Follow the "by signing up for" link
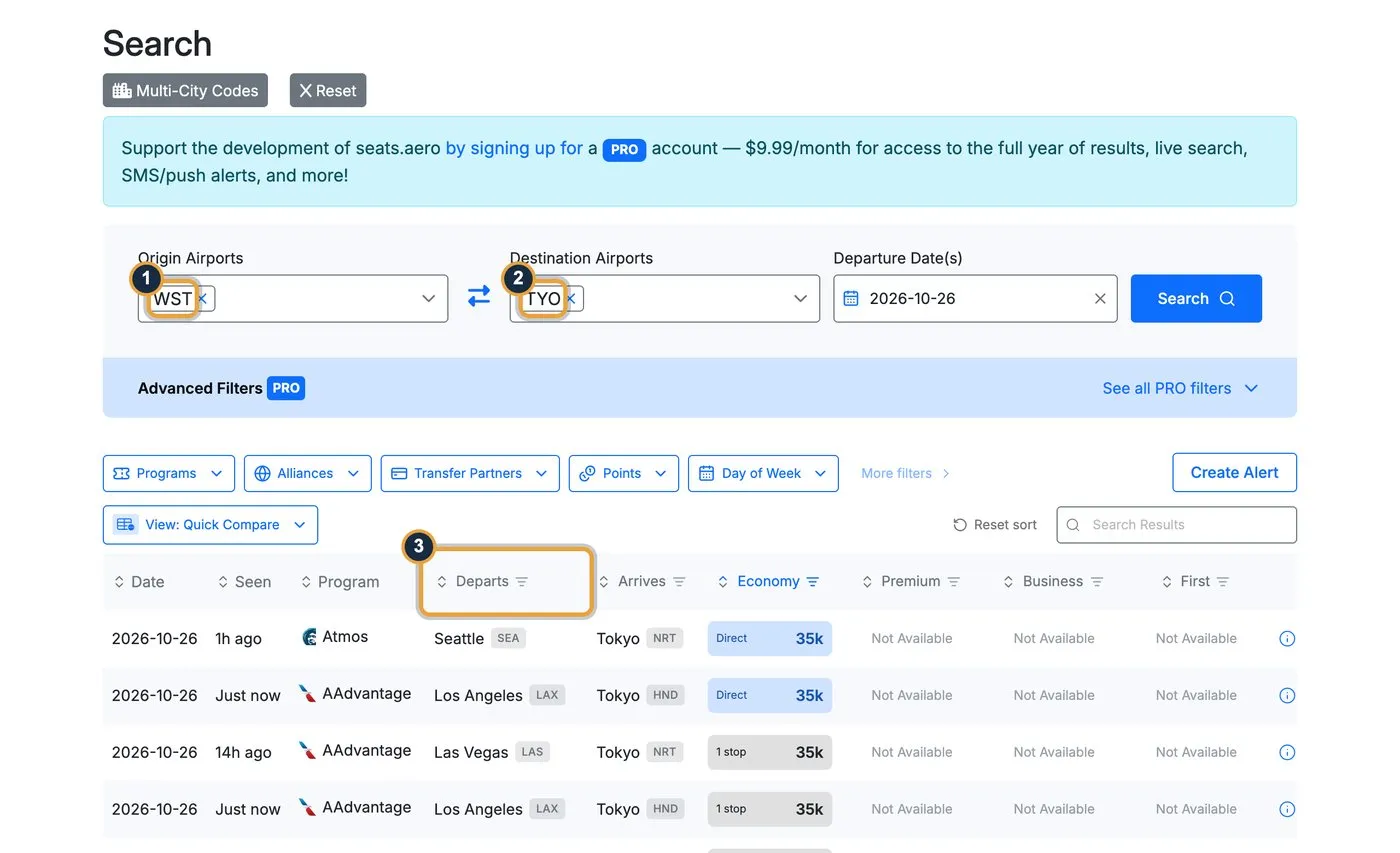Image resolution: width=1400 pixels, height=853 pixels. click(514, 148)
